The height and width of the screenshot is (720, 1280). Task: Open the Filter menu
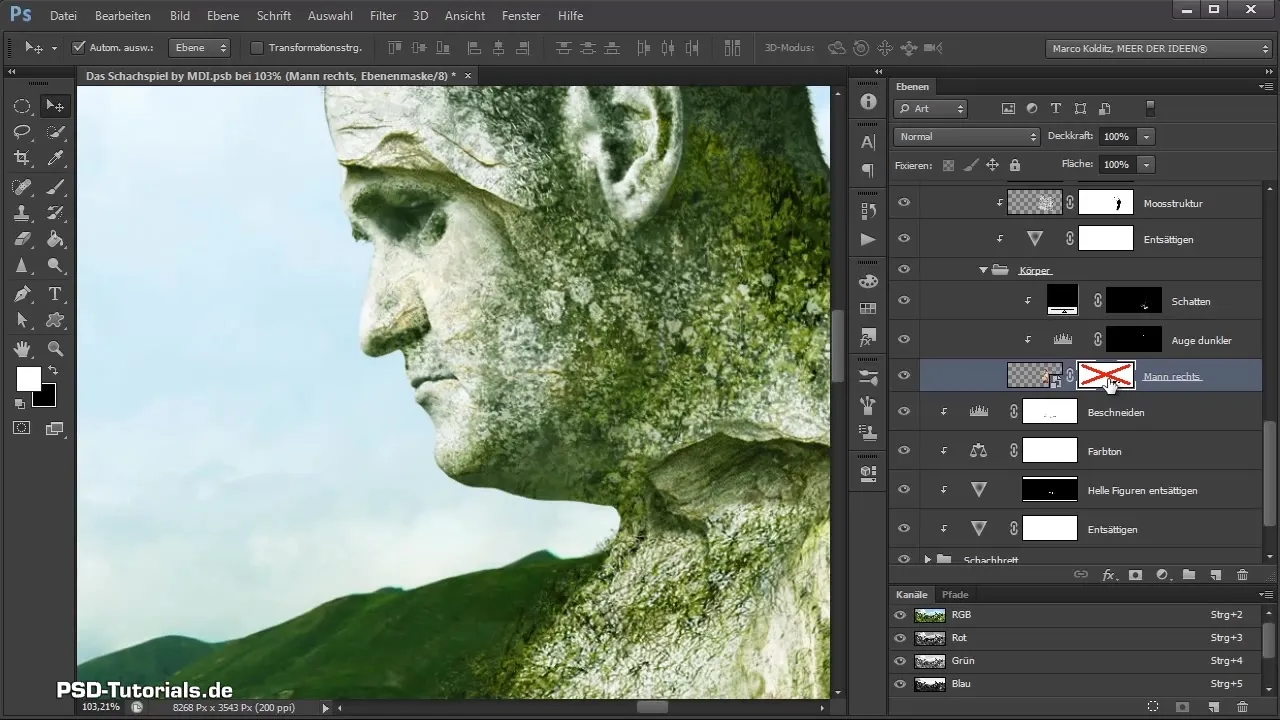pyautogui.click(x=382, y=16)
